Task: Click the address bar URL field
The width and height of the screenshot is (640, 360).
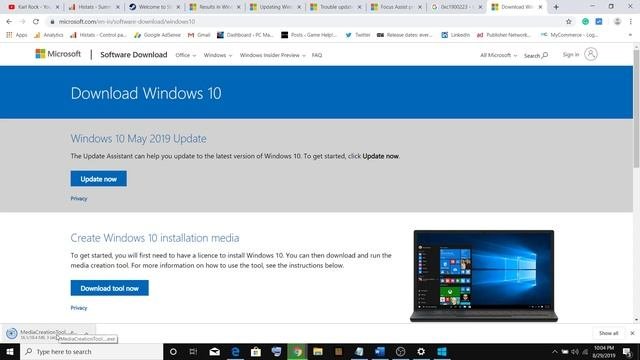Action: point(304,22)
